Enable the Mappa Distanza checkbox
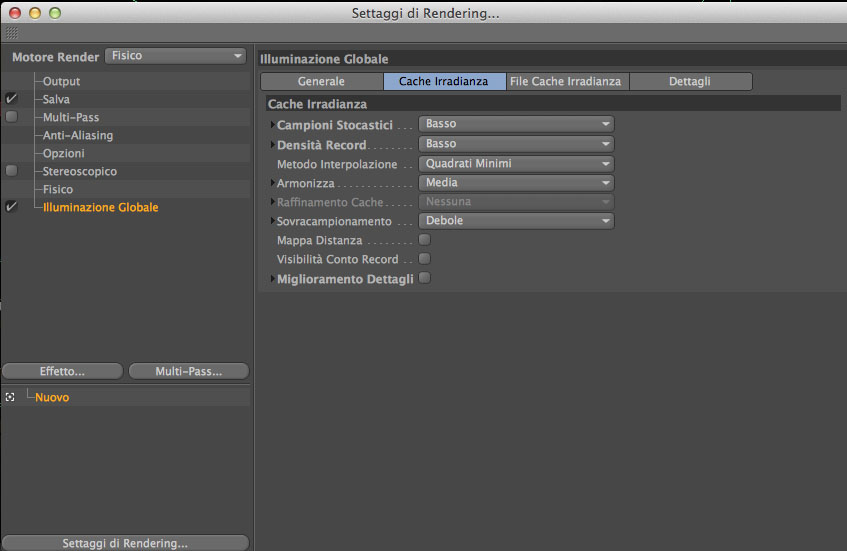The image size is (847, 551). tap(425, 239)
